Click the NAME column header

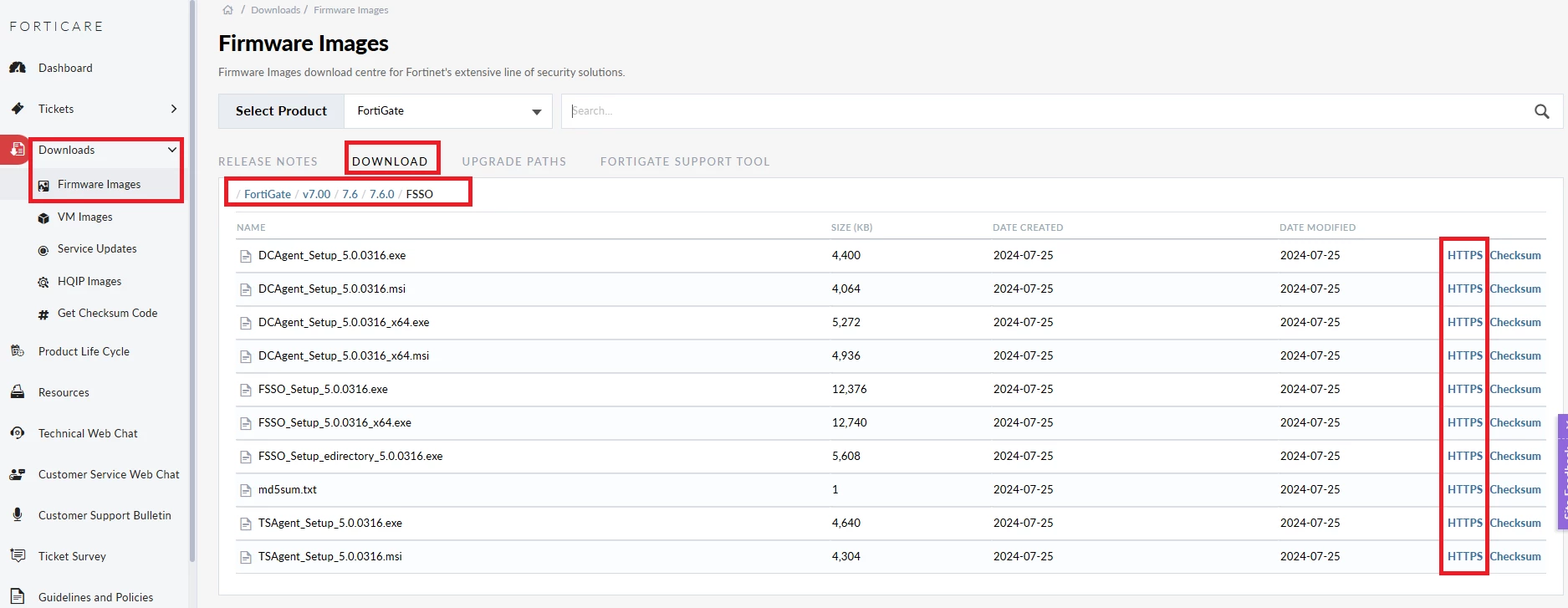tap(251, 227)
